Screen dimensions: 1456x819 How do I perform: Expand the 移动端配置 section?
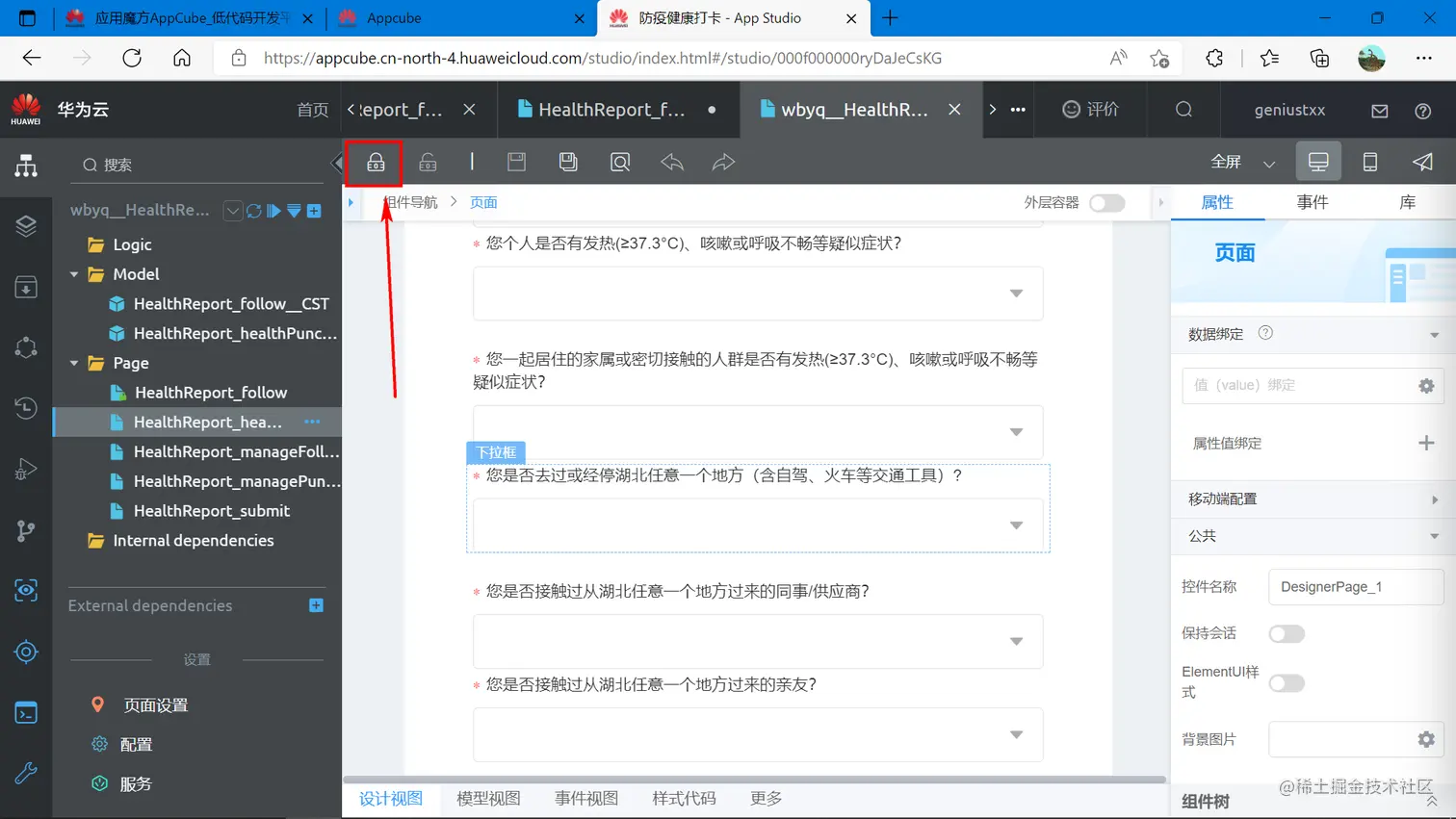1434,499
